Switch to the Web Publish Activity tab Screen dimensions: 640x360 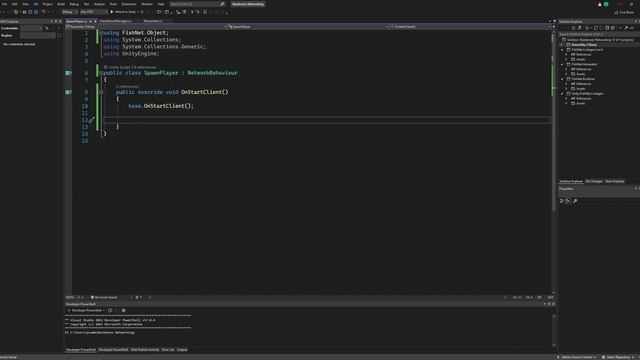145,350
